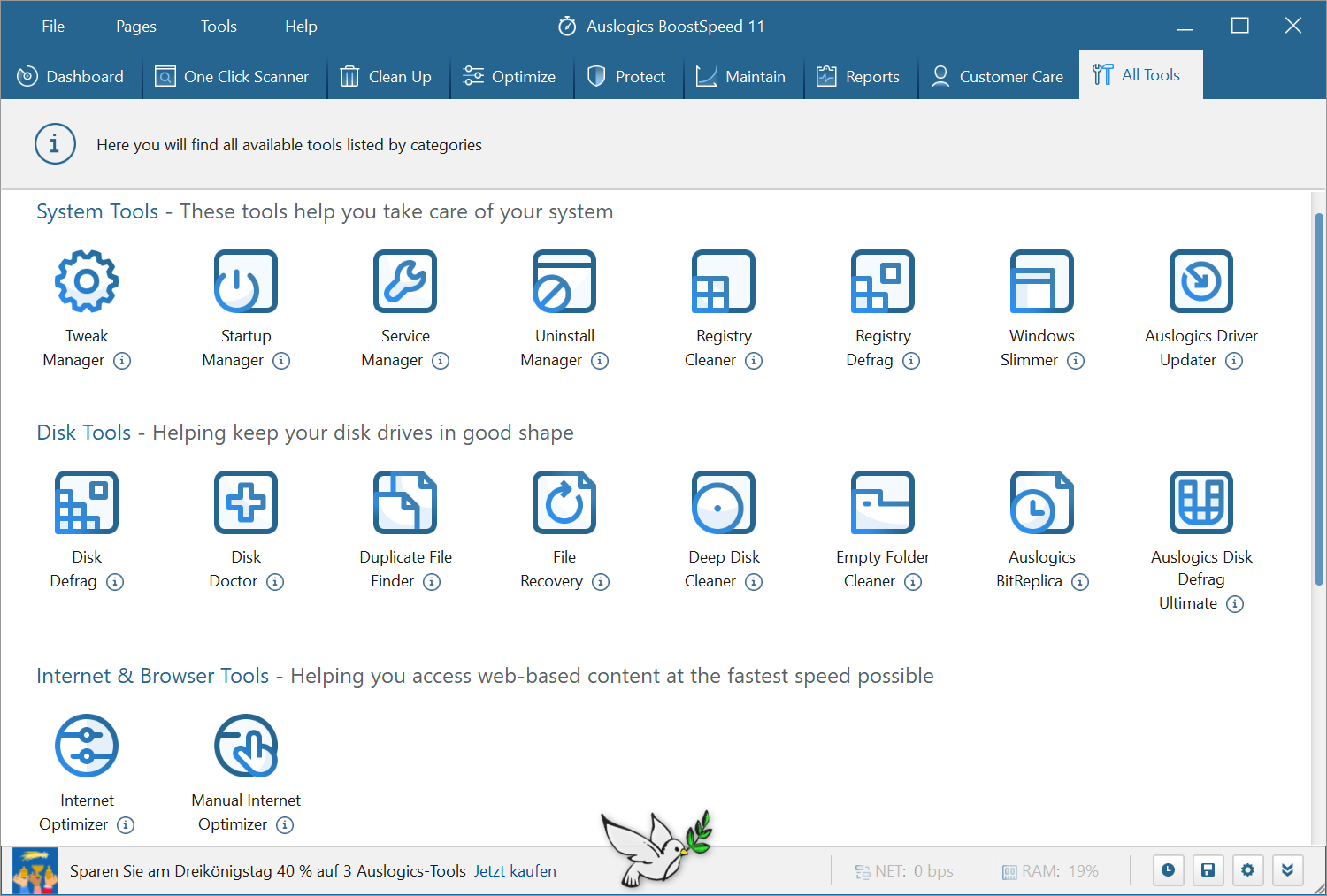
Task: Open the Internet Optimizer tool
Action: [x=87, y=746]
